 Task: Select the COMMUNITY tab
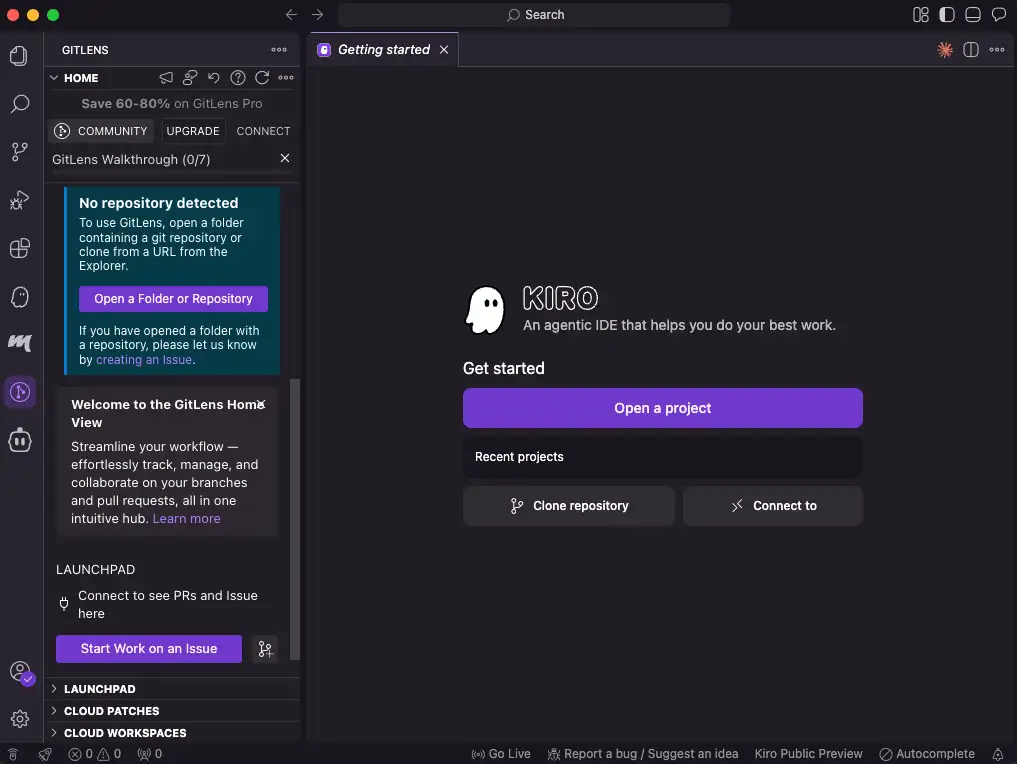click(x=101, y=131)
